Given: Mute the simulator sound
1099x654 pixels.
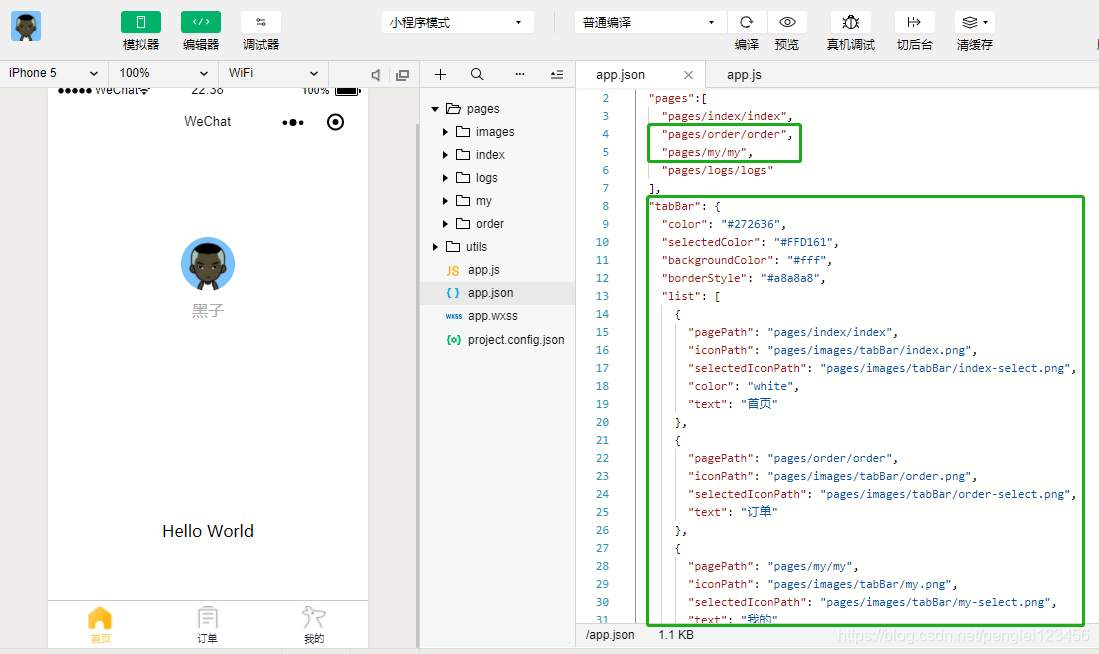Looking at the screenshot, I should coord(376,75).
